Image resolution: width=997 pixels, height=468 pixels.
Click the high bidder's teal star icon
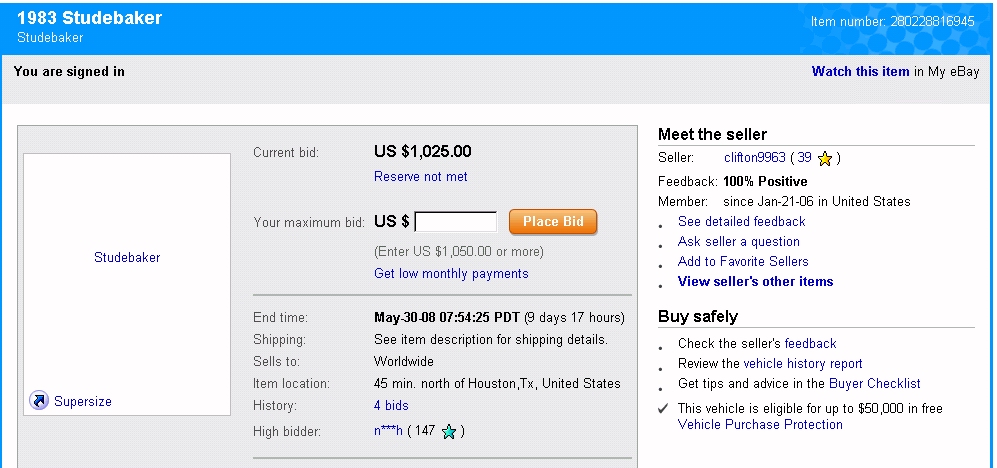click(x=449, y=431)
